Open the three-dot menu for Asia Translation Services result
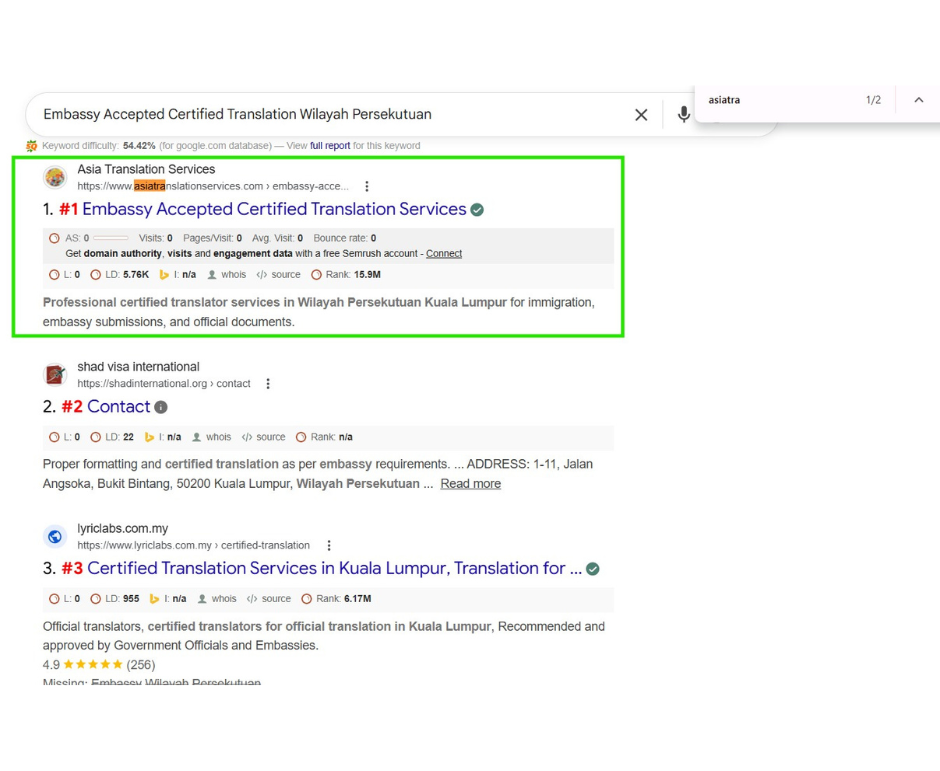 [367, 186]
